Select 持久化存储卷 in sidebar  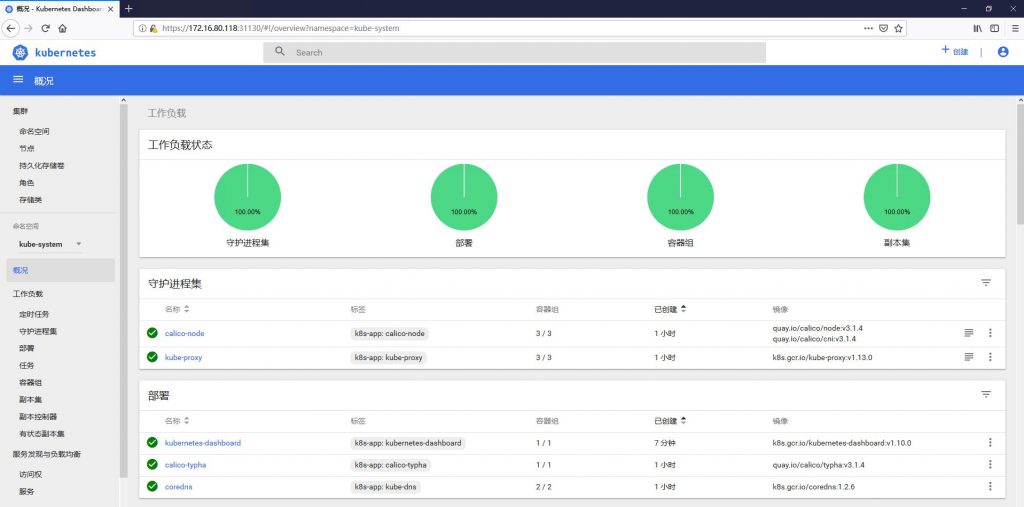pyautogui.click(x=42, y=165)
